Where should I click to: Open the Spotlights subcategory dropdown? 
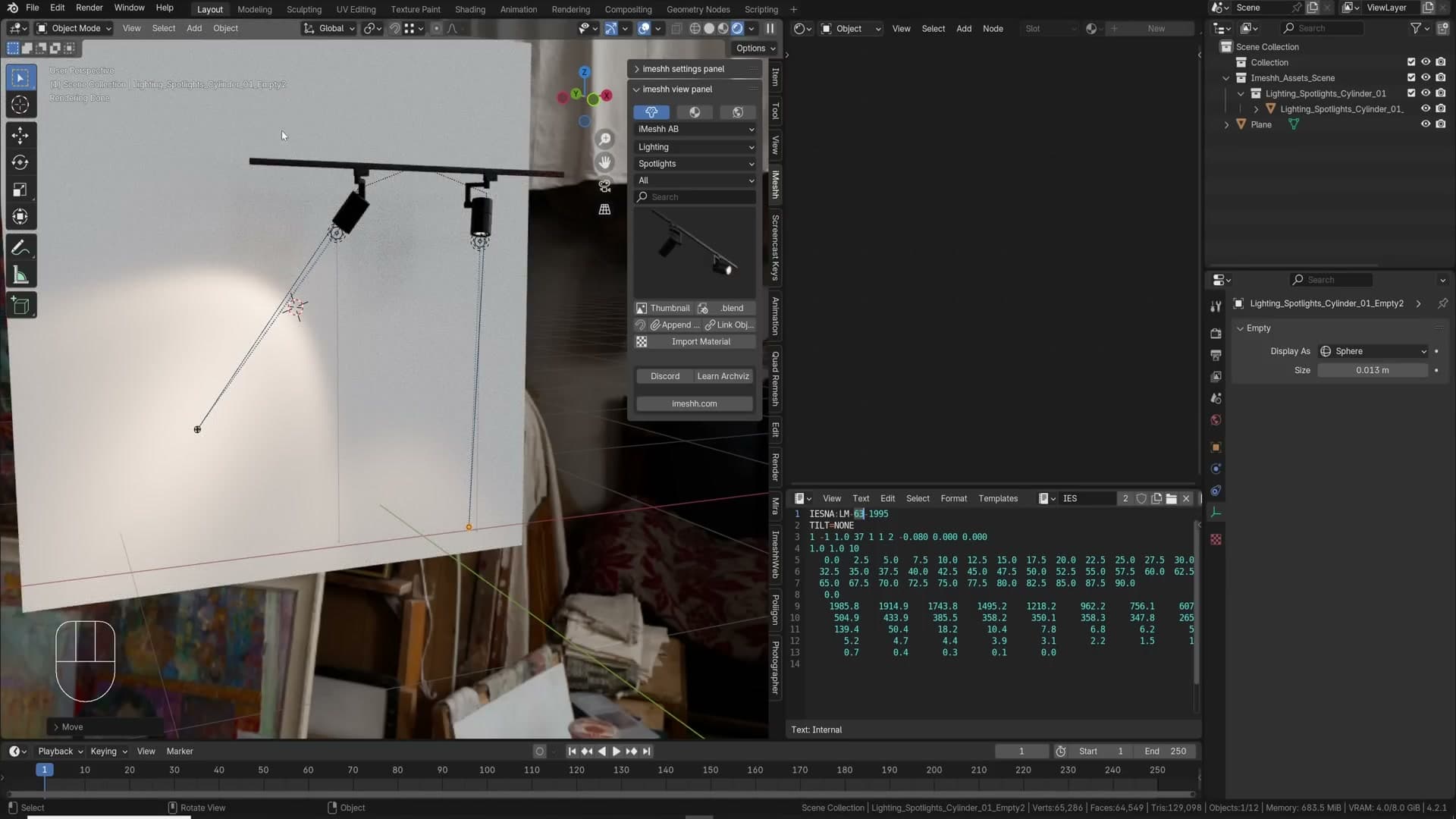click(x=695, y=164)
